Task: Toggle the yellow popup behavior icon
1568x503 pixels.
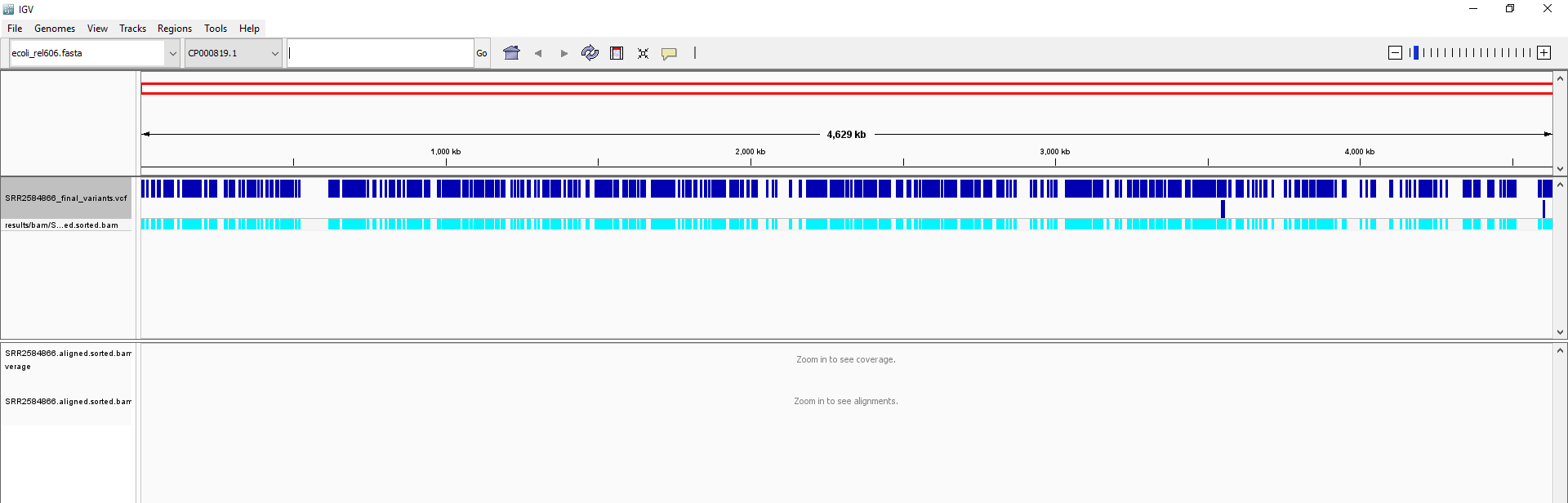Action: click(x=669, y=53)
